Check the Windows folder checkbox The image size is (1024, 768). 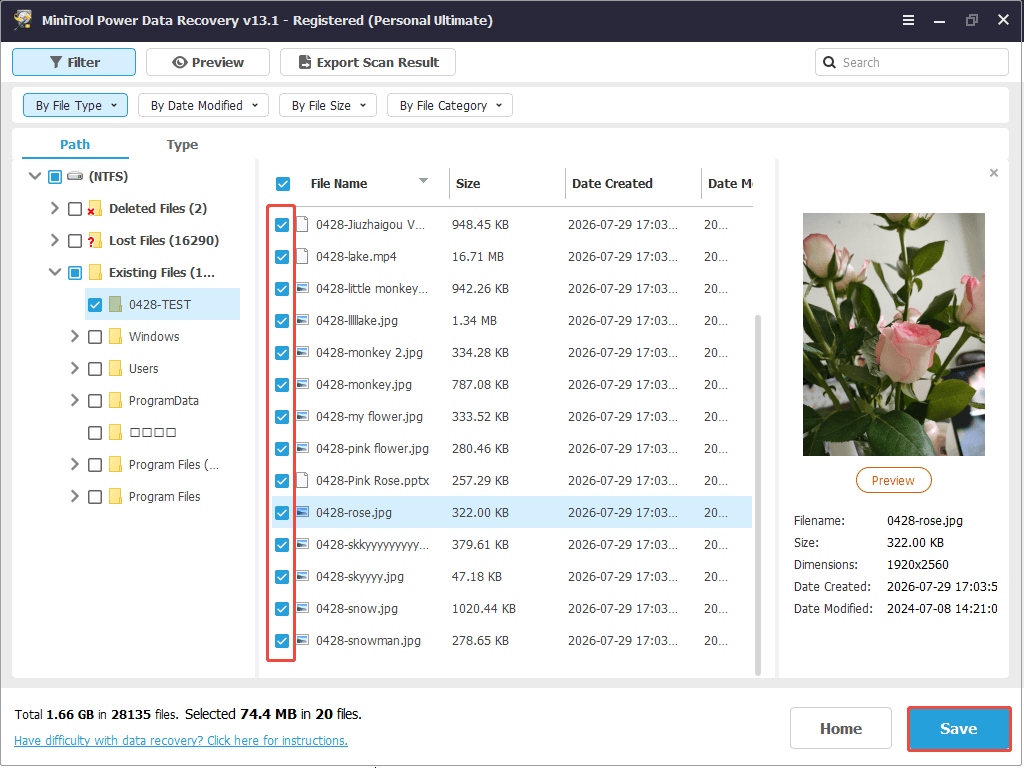tap(95, 337)
